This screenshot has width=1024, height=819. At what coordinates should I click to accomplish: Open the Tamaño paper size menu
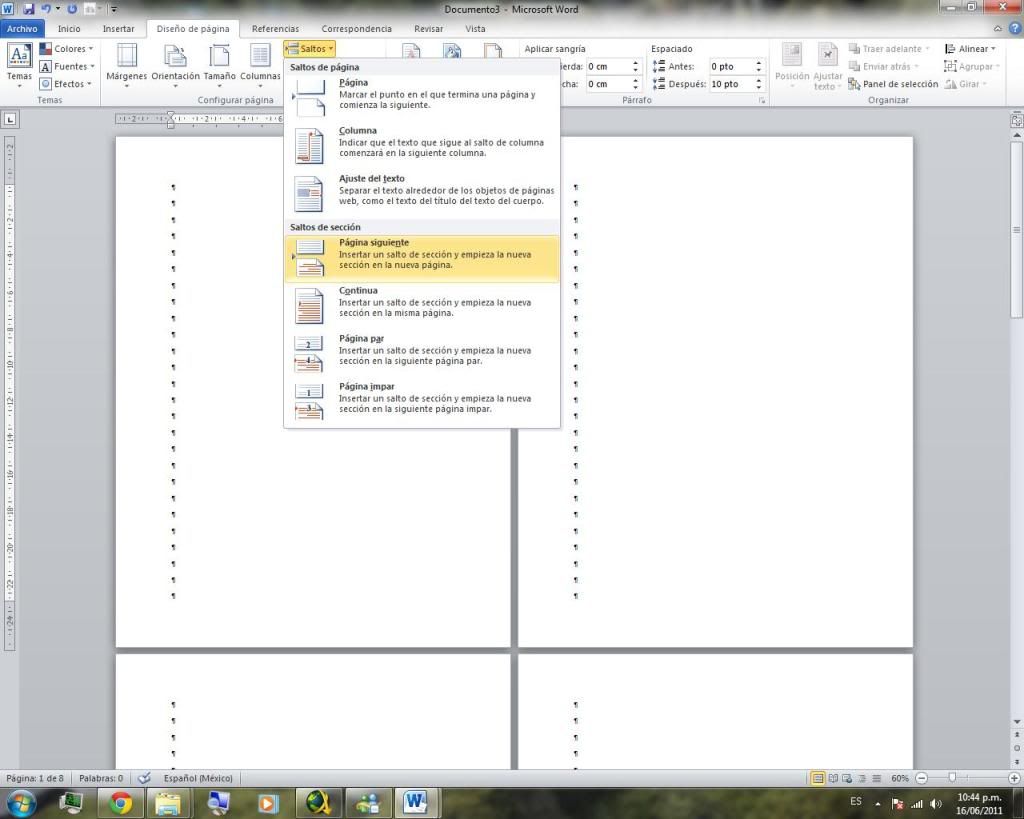pos(219,65)
